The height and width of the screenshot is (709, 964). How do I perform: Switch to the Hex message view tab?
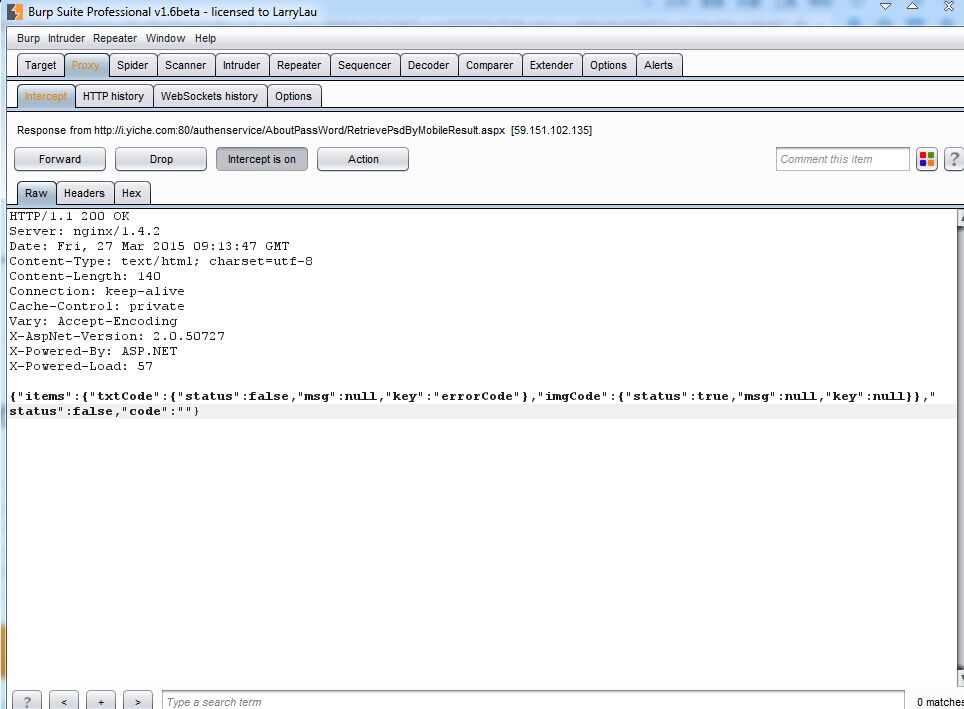(x=132, y=193)
